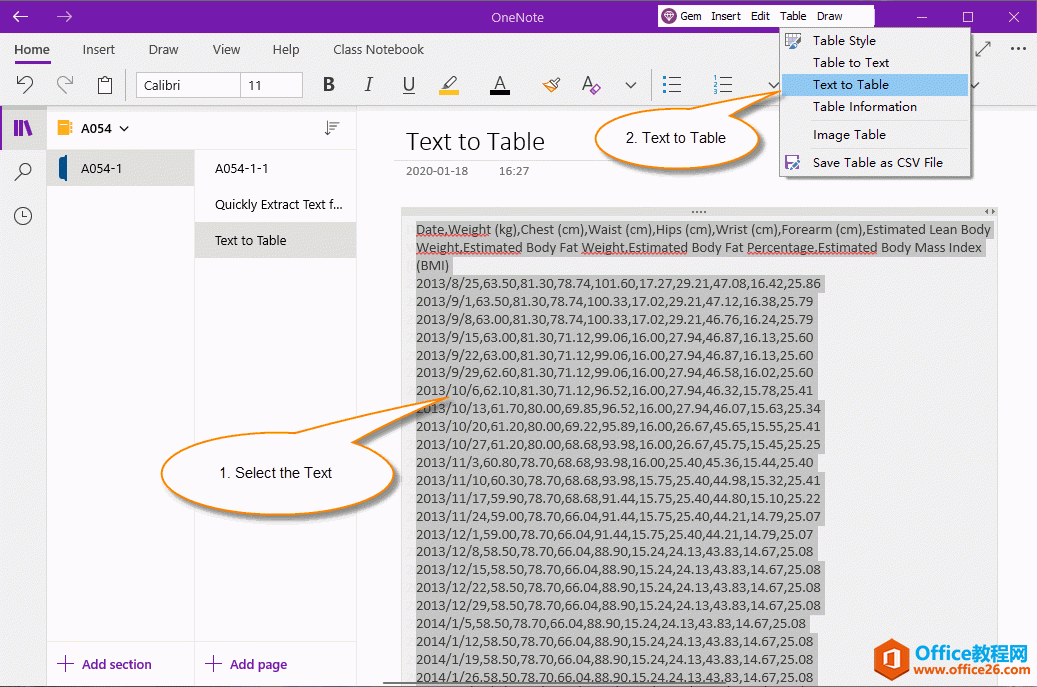
Task: Click the yellow highlighter color button
Action: click(x=449, y=85)
